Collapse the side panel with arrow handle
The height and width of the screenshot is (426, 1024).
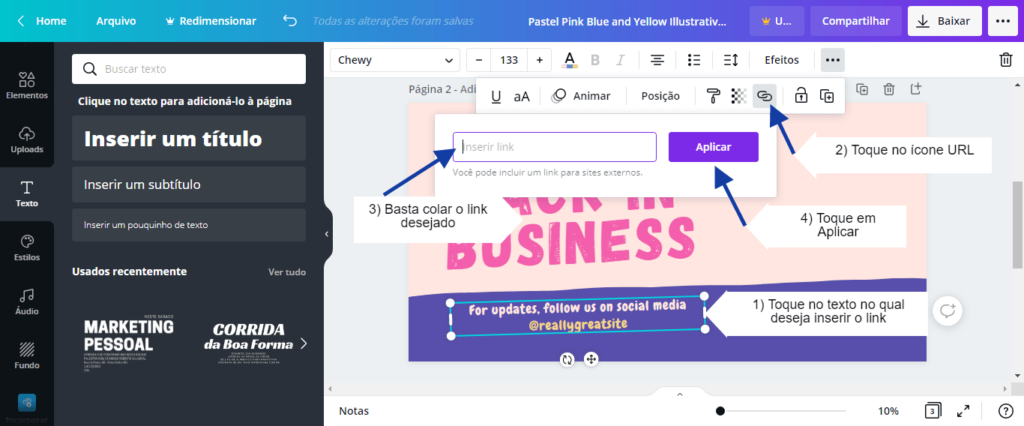click(327, 234)
